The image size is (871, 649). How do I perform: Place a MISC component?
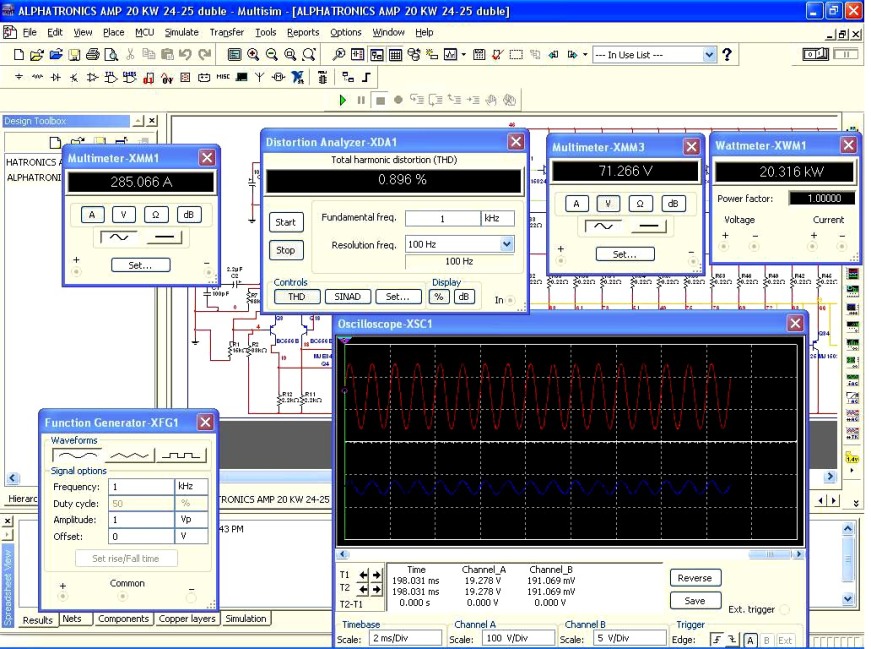[223, 77]
